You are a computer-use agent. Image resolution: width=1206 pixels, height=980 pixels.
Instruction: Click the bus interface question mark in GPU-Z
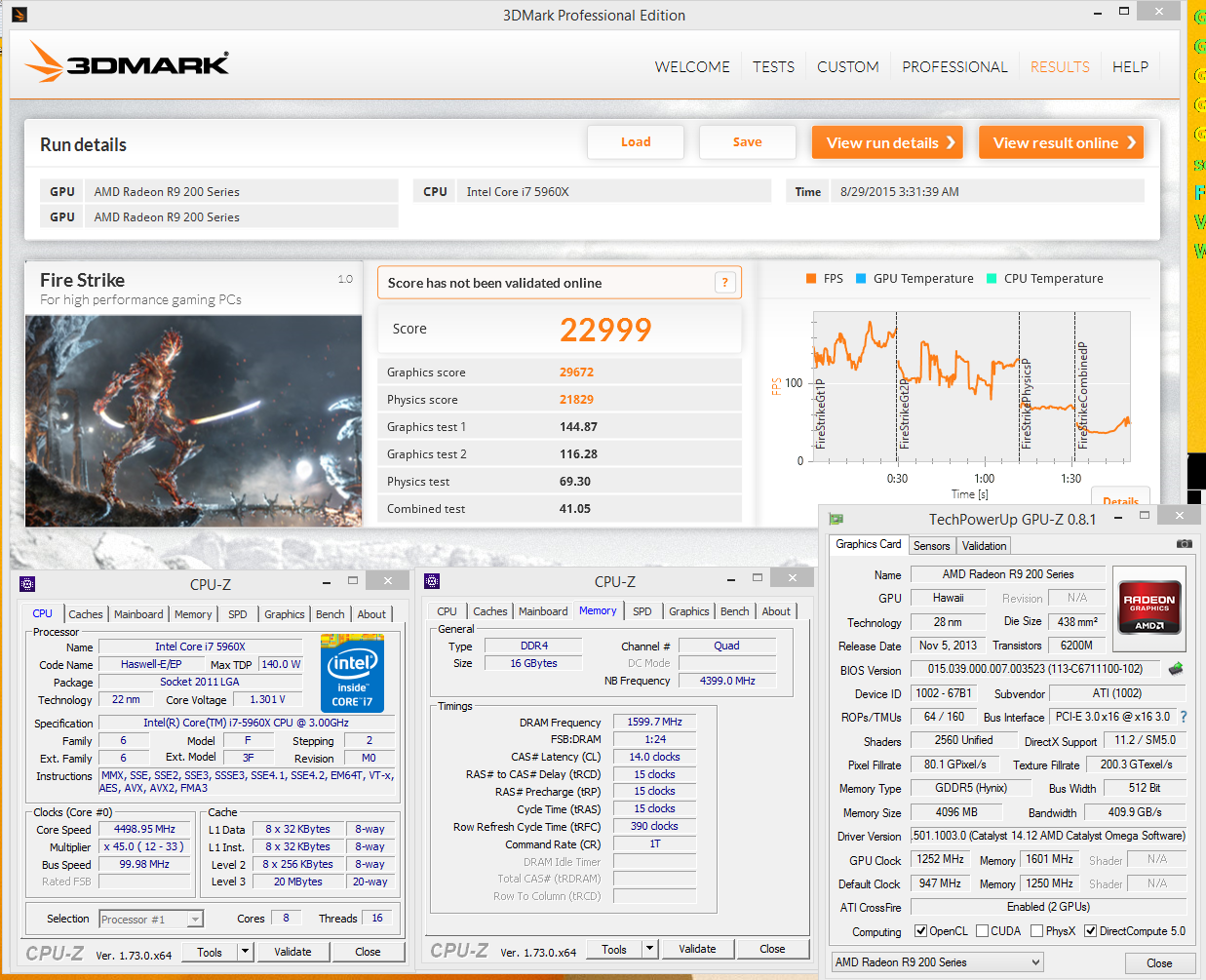(1184, 717)
